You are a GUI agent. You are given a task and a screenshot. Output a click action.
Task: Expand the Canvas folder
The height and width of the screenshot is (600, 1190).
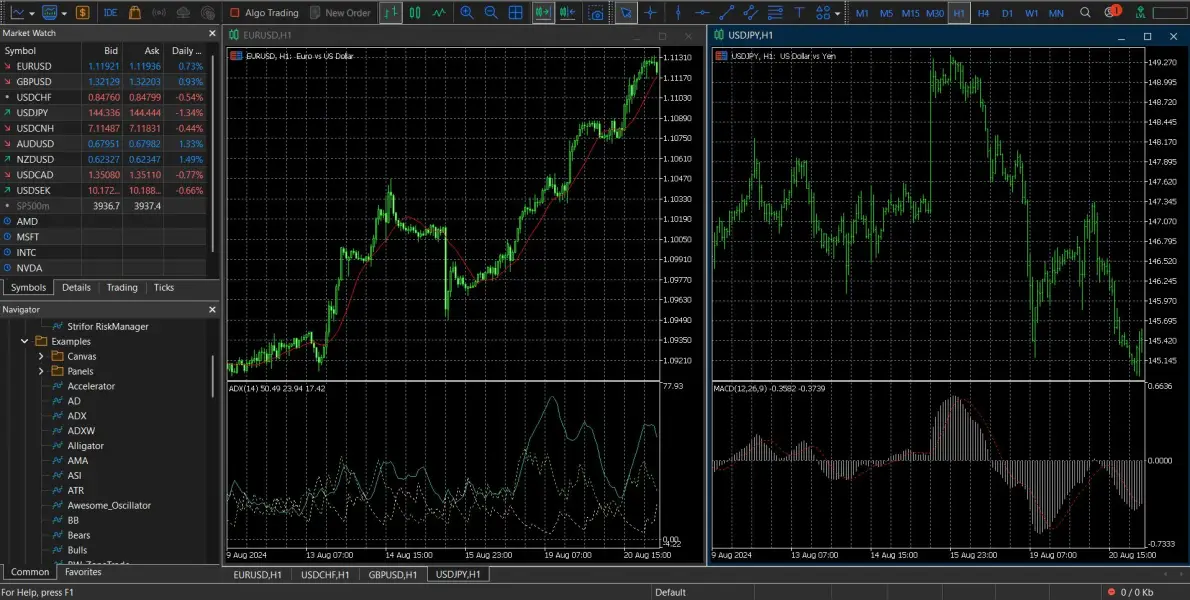pyautogui.click(x=41, y=356)
